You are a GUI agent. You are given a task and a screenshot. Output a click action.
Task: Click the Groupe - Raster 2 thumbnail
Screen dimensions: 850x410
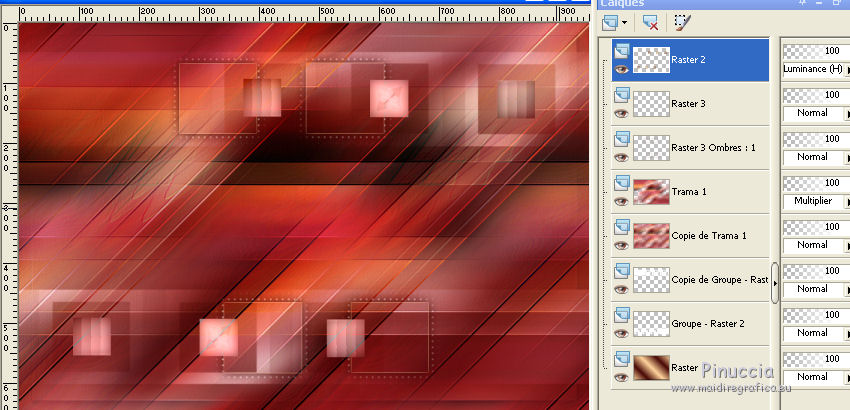652,324
